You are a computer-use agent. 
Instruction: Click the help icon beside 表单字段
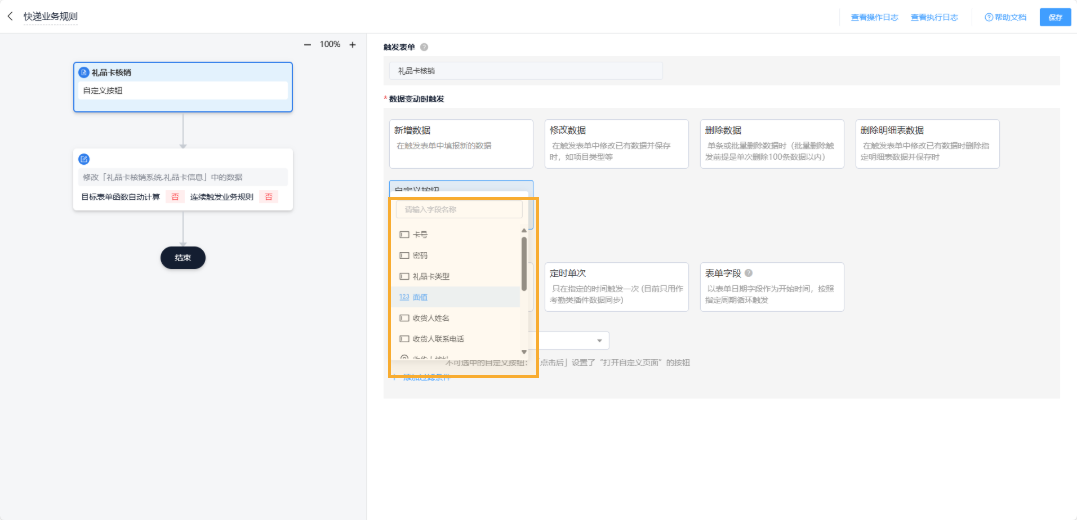(748, 273)
